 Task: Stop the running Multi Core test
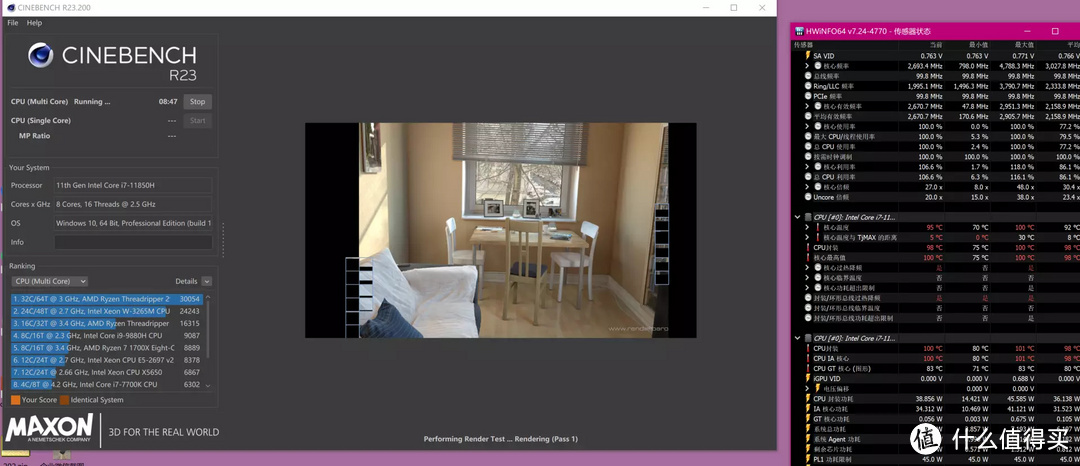pyautogui.click(x=198, y=102)
